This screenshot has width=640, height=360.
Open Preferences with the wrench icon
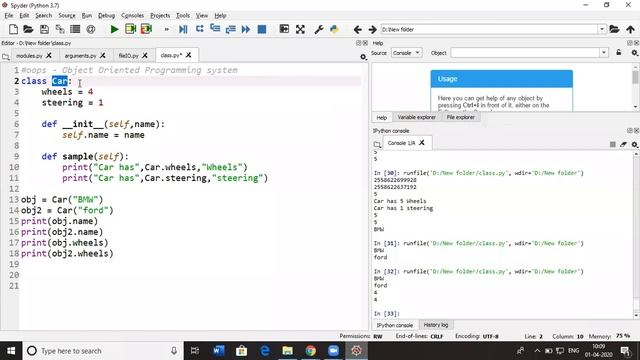pos(319,29)
